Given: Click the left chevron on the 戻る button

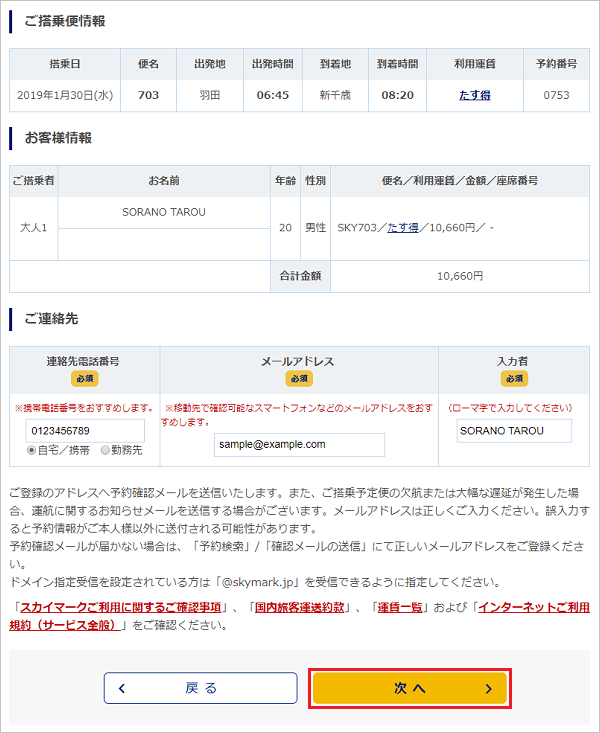Looking at the screenshot, I should (x=122, y=688).
